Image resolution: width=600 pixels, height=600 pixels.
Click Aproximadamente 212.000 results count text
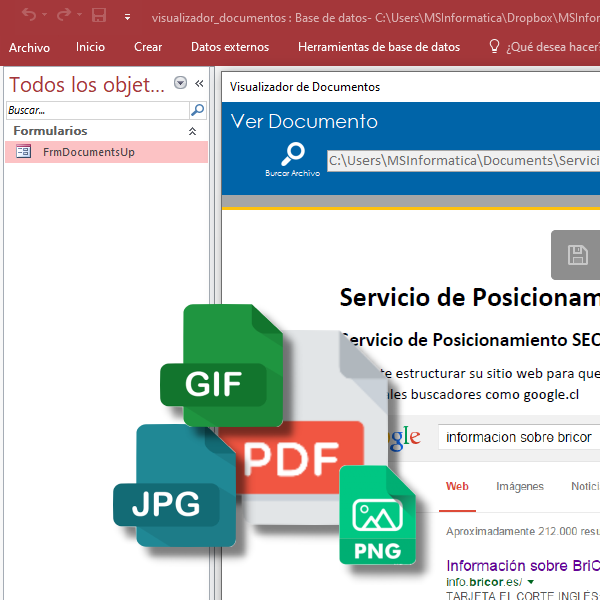[523, 532]
